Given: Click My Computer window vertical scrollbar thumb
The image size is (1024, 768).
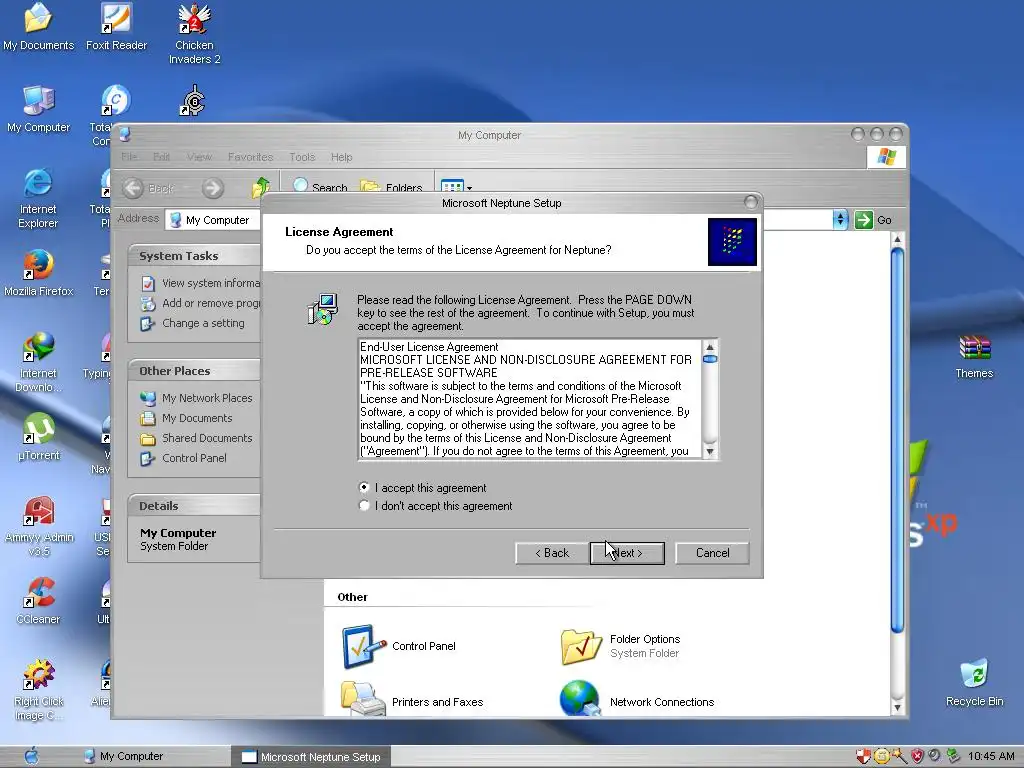Looking at the screenshot, I should [x=897, y=441].
